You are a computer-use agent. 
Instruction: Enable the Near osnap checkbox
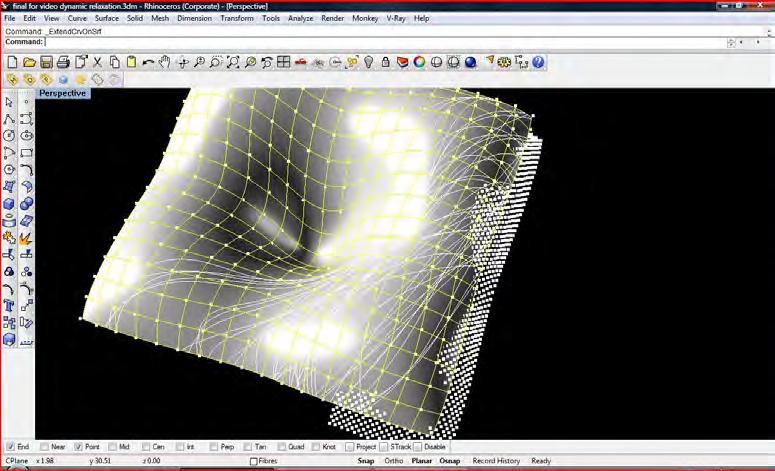tap(44, 446)
